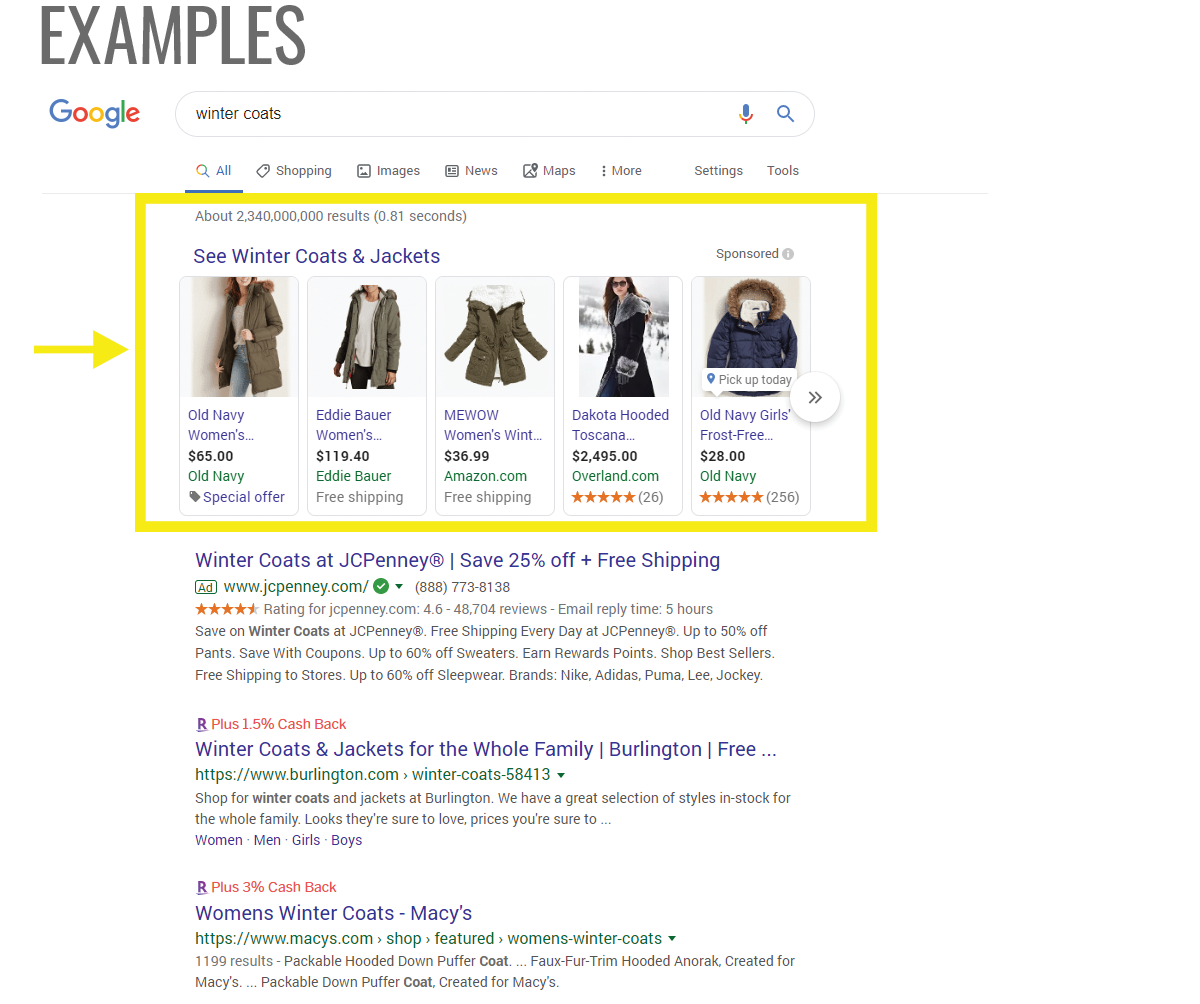Click the $2,495.00 price
Viewport: 1200px width, 1004px height.
pos(607,456)
